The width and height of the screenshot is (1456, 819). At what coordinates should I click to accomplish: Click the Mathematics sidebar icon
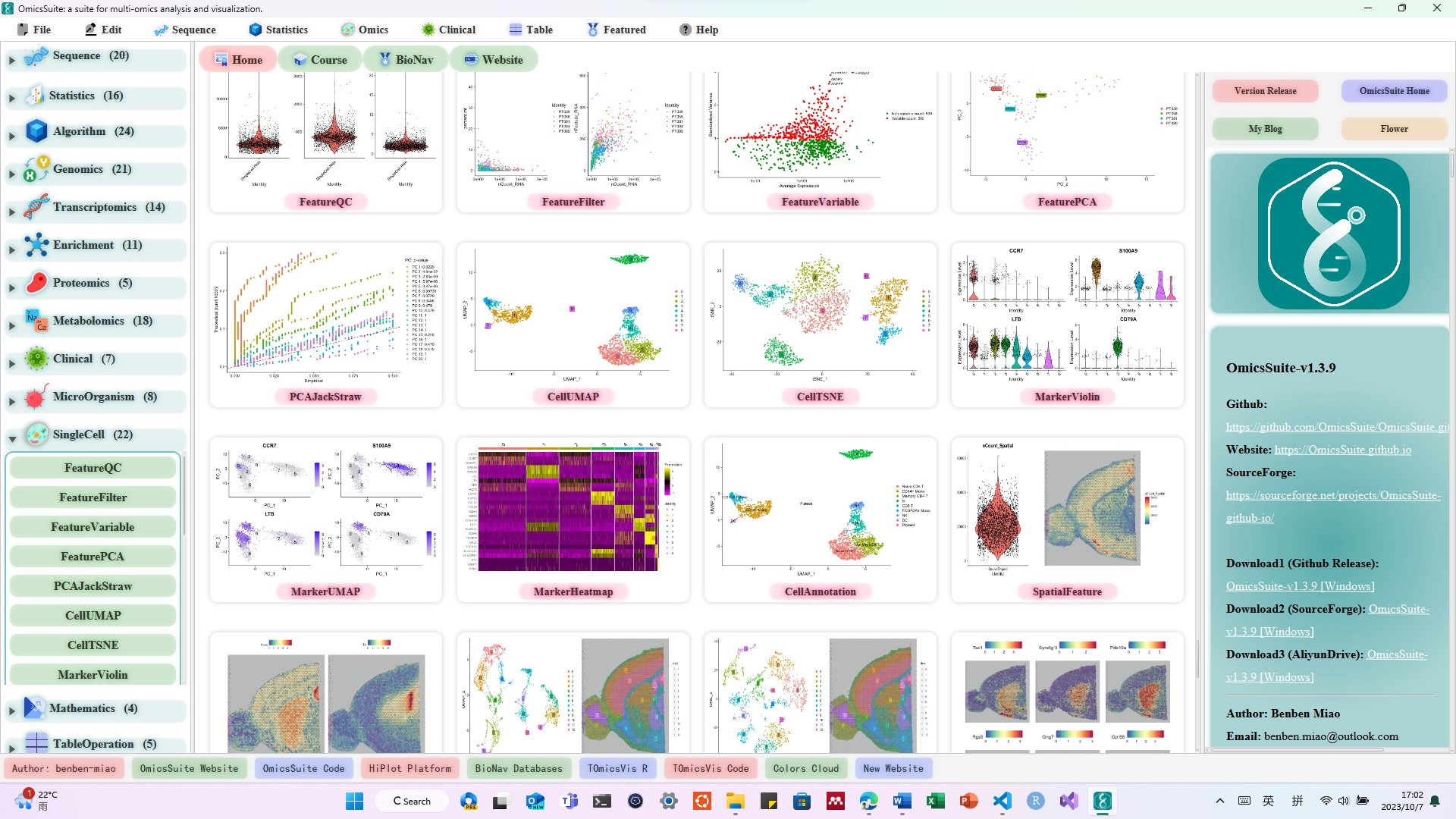33,708
